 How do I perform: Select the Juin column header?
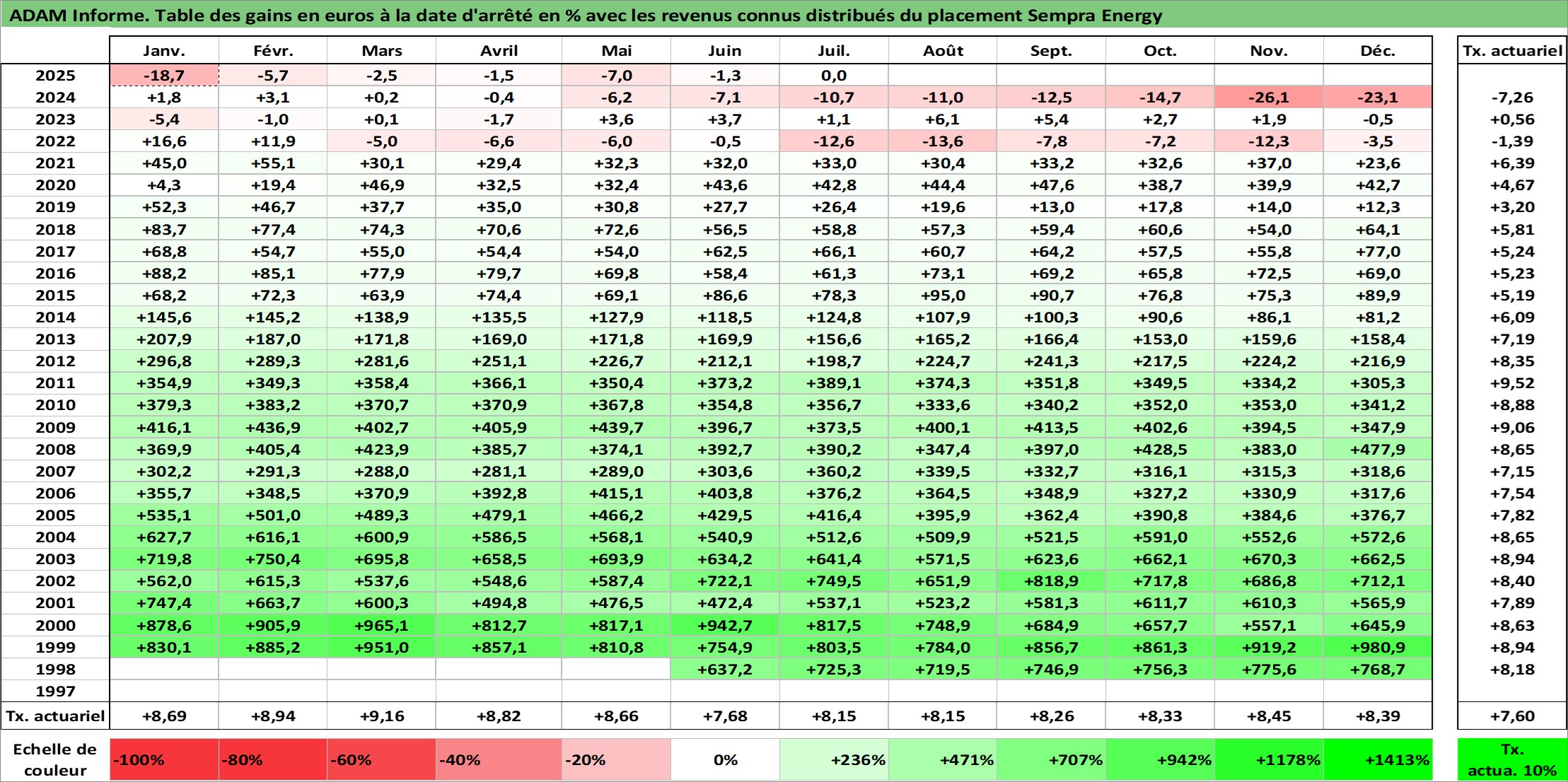point(725,50)
